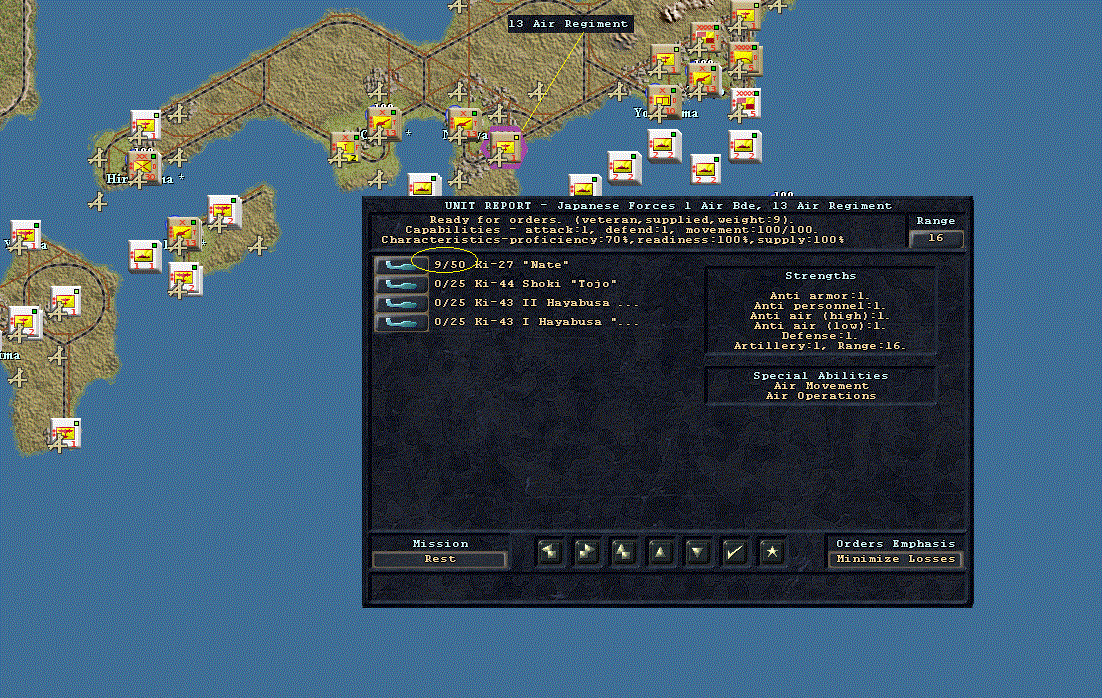
Task: Select the unit highlighted by purple hexagon
Action: pyautogui.click(x=504, y=148)
